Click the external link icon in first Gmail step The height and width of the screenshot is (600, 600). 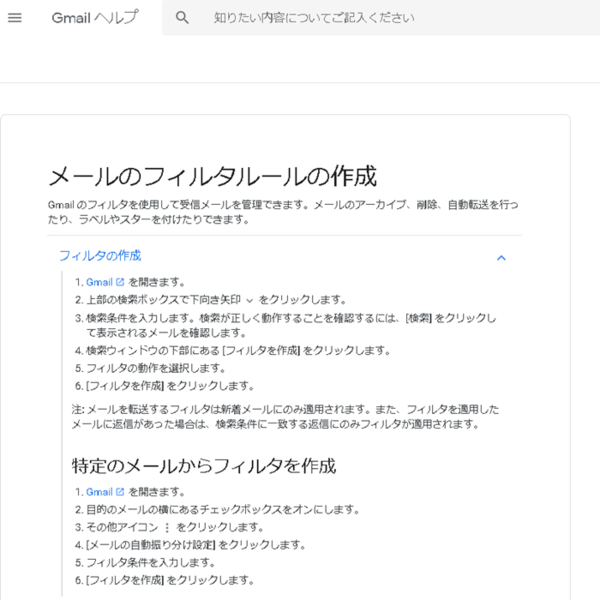click(x=120, y=282)
